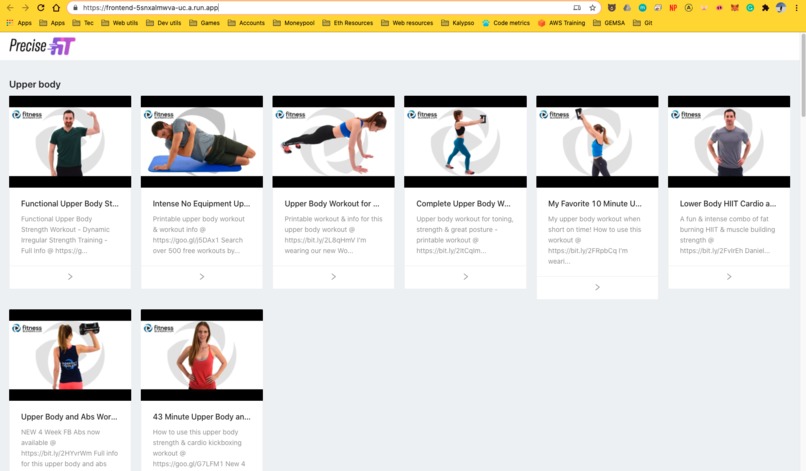This screenshot has width=806, height=471.
Task: Open the Tec bookmark folder
Action: click(x=83, y=23)
